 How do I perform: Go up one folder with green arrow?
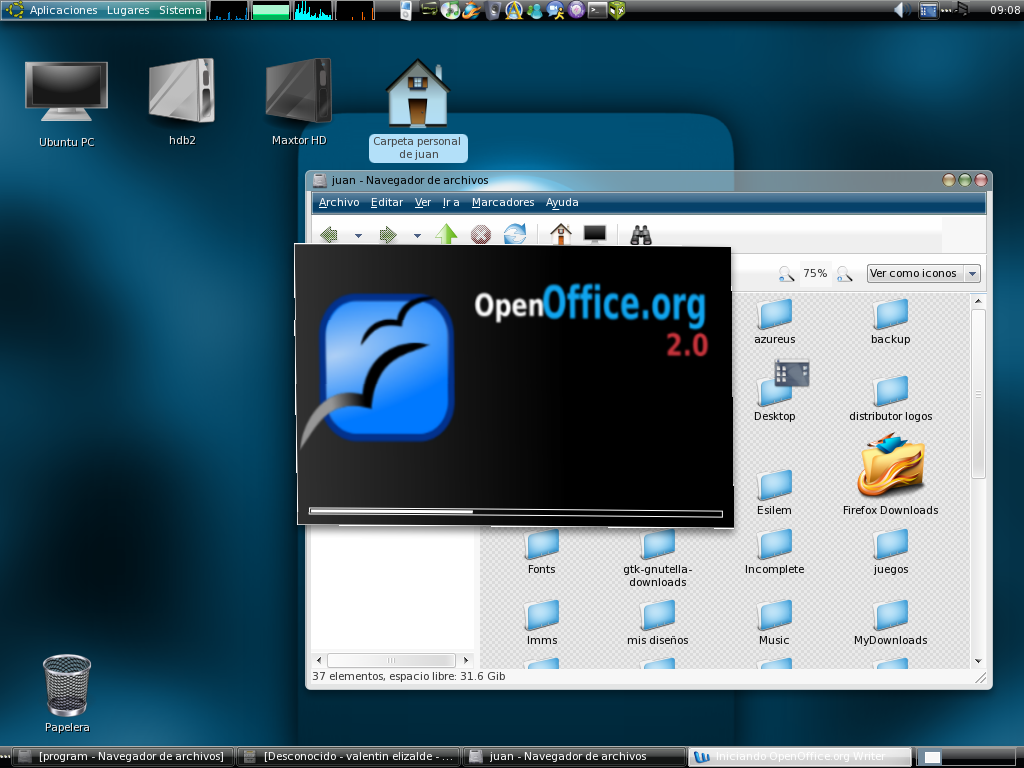click(446, 234)
